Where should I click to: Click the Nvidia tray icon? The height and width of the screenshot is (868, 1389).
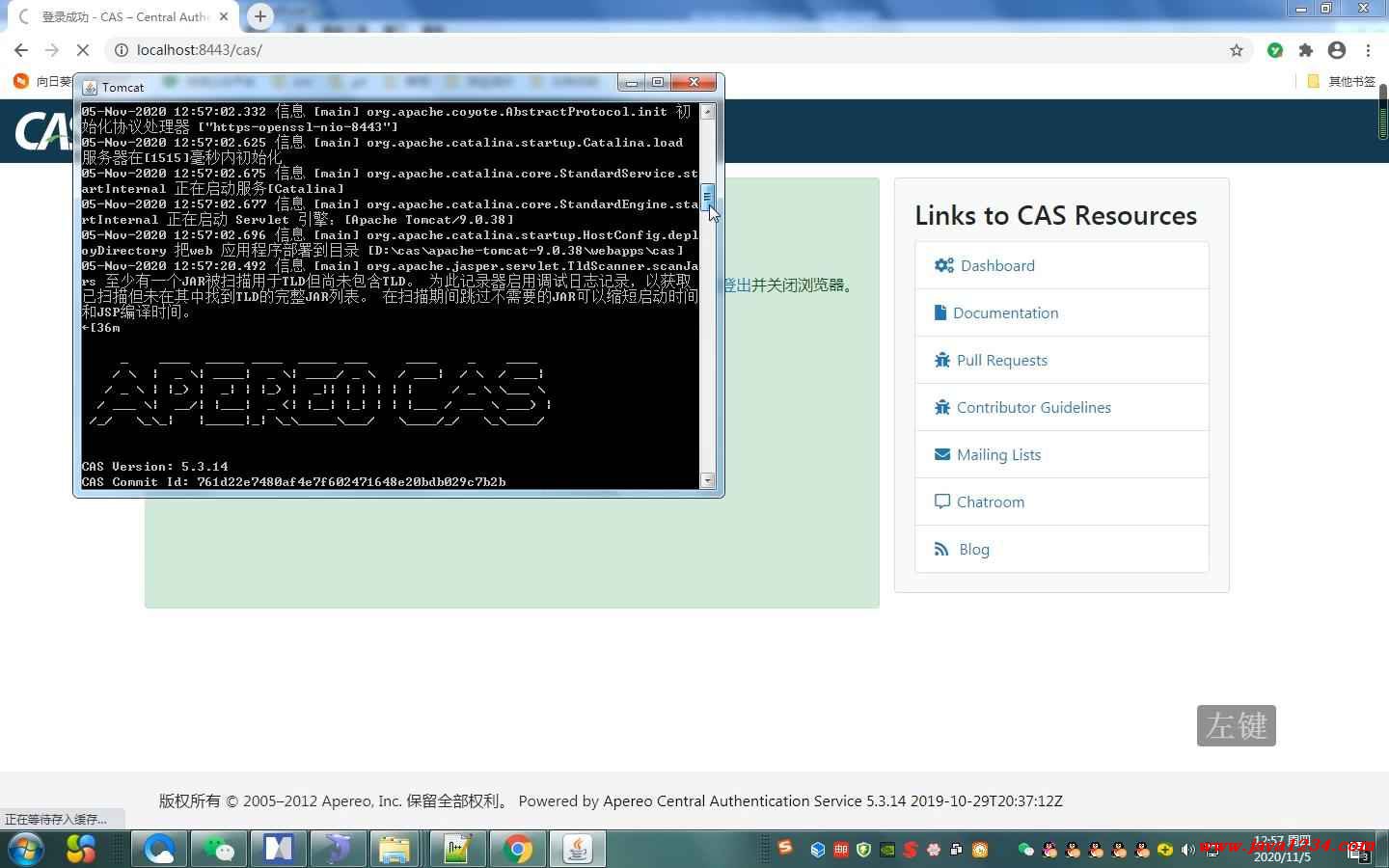[886, 850]
